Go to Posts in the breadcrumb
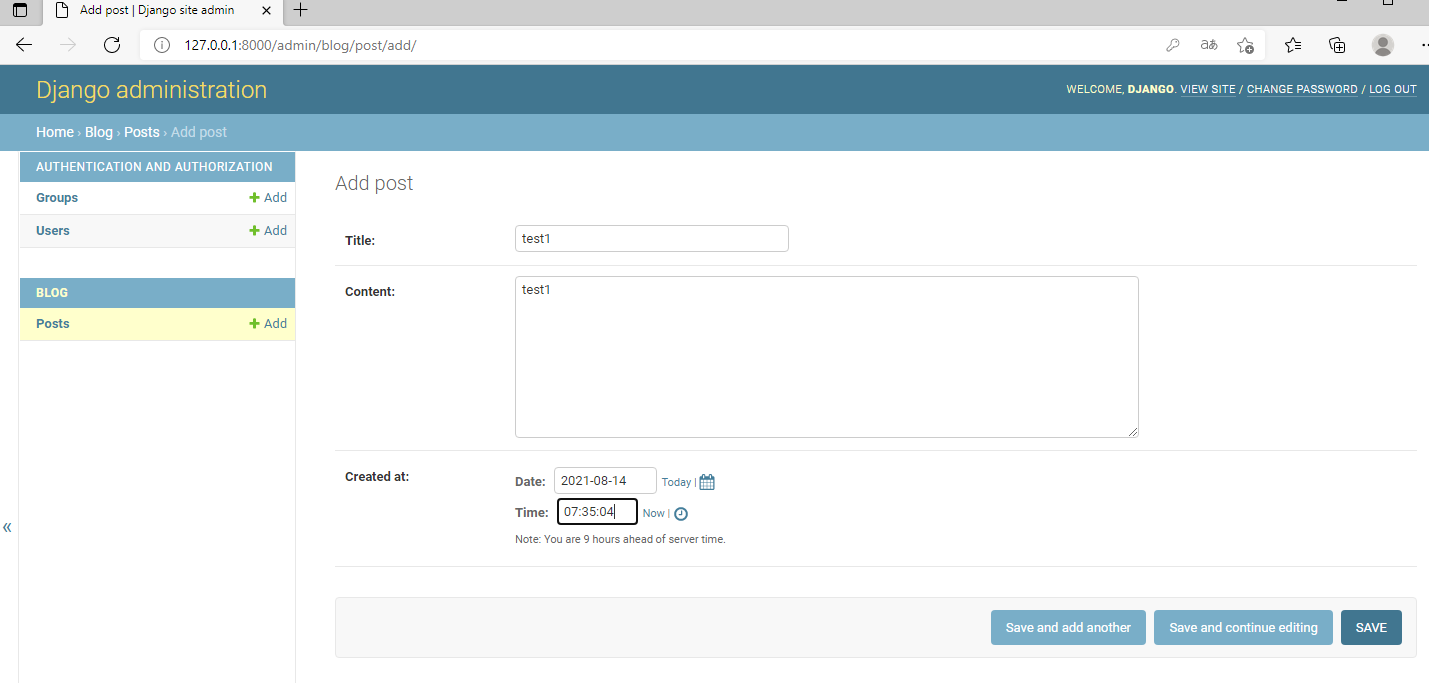The height and width of the screenshot is (683, 1429). [142, 132]
